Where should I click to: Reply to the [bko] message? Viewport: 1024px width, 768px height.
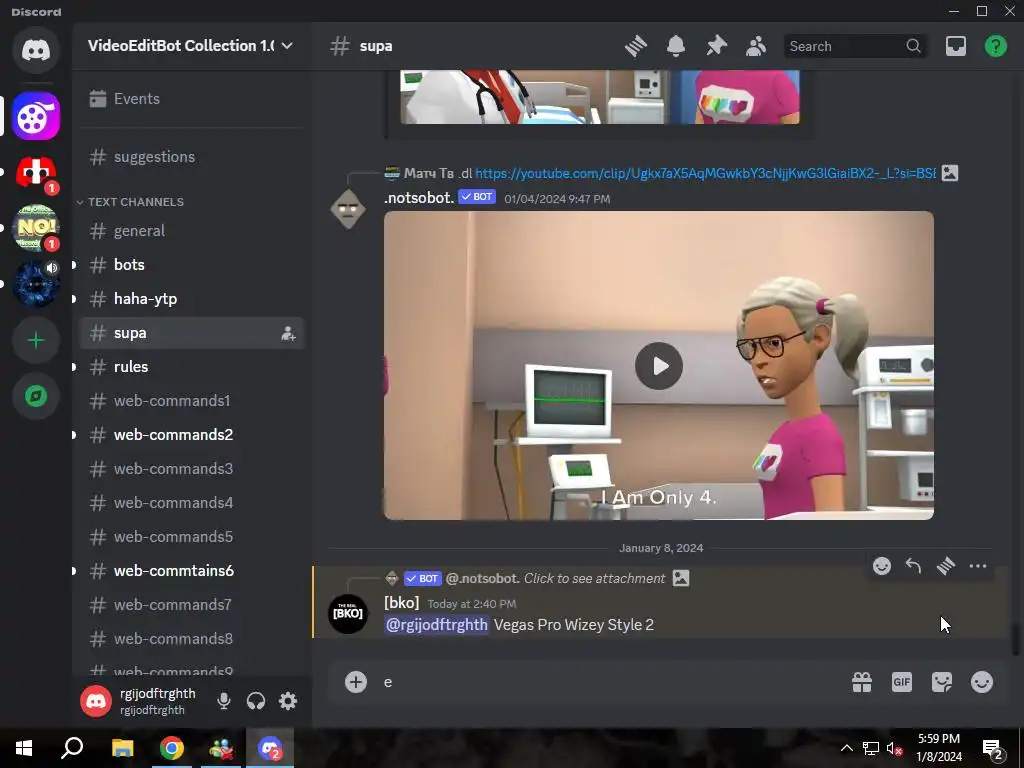[x=914, y=566]
